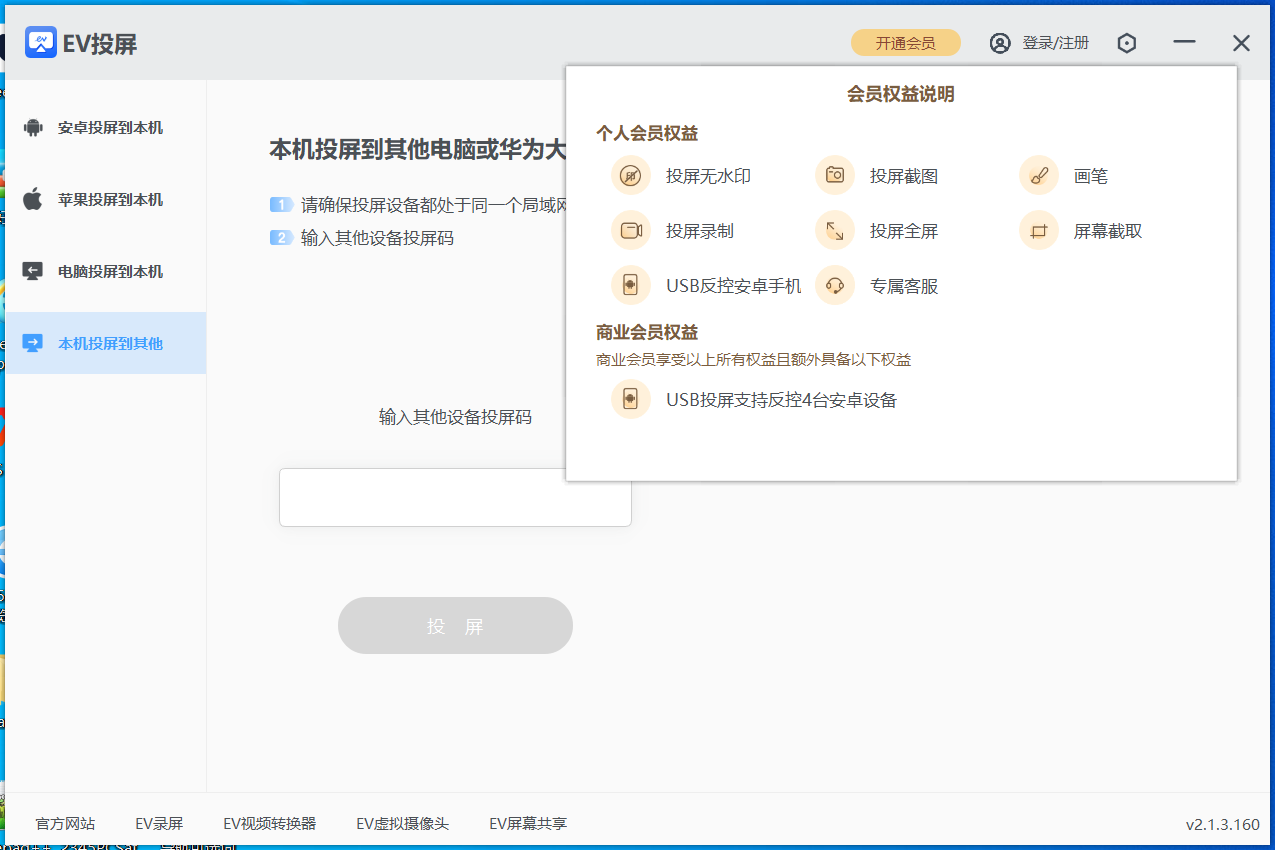This screenshot has width=1275, height=850.
Task: Close the EV投屏 window
Action: pyautogui.click(x=1241, y=43)
